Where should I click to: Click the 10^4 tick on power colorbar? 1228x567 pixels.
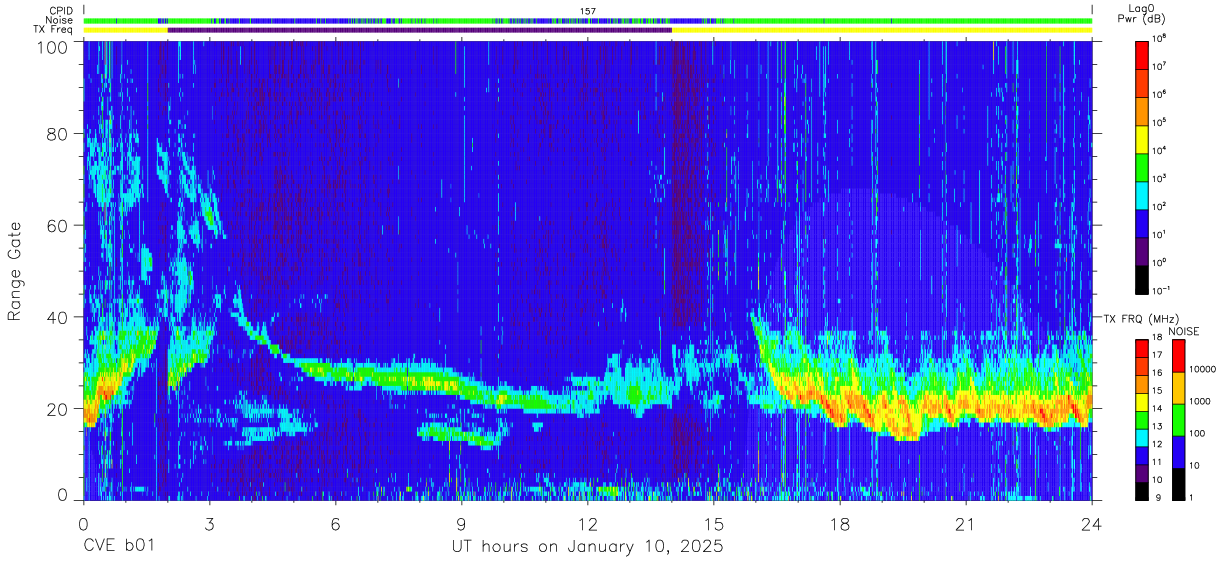tap(1160, 150)
